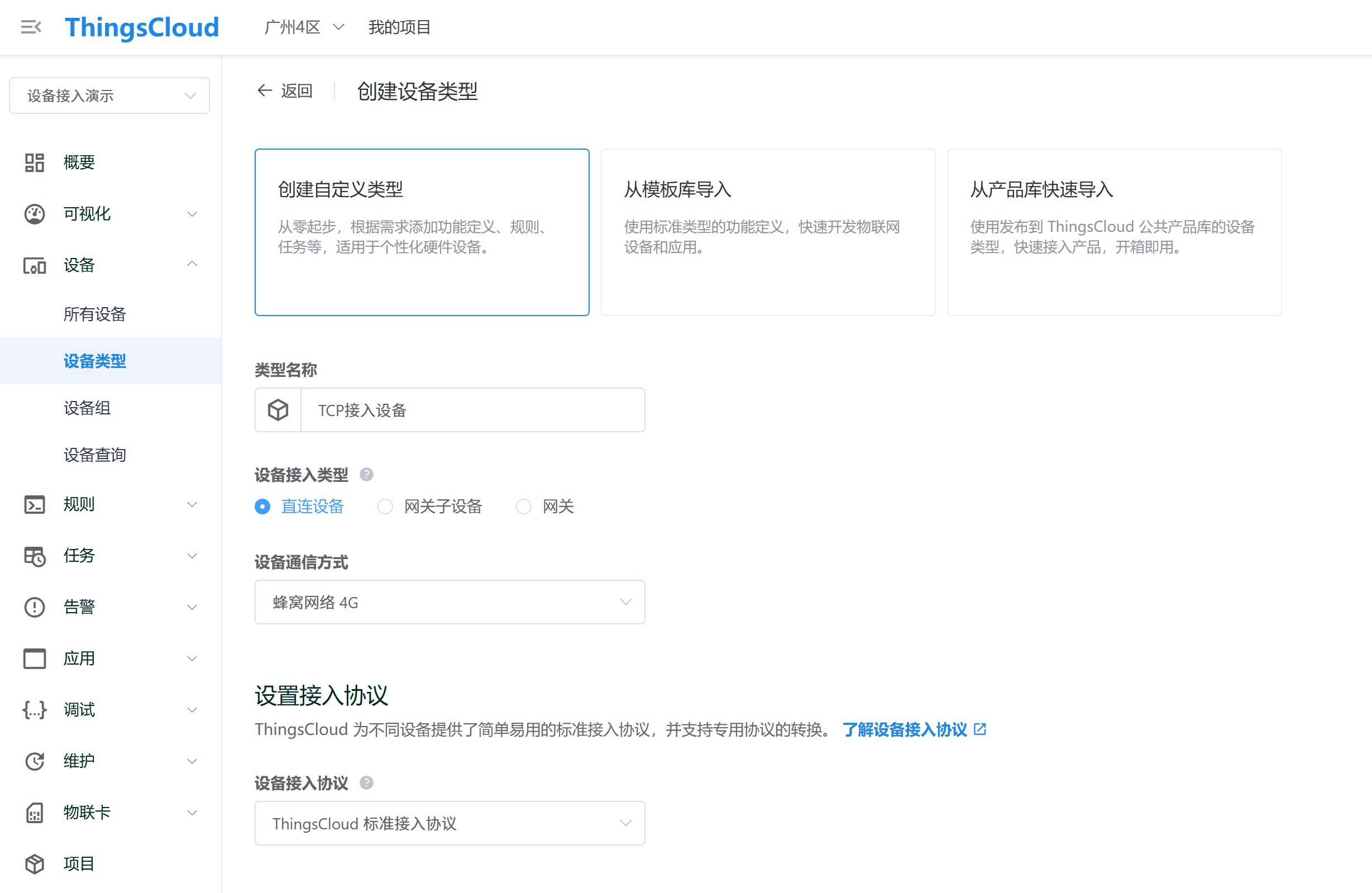Open 设备查询 submenu item
The width and height of the screenshot is (1372, 893).
94,454
